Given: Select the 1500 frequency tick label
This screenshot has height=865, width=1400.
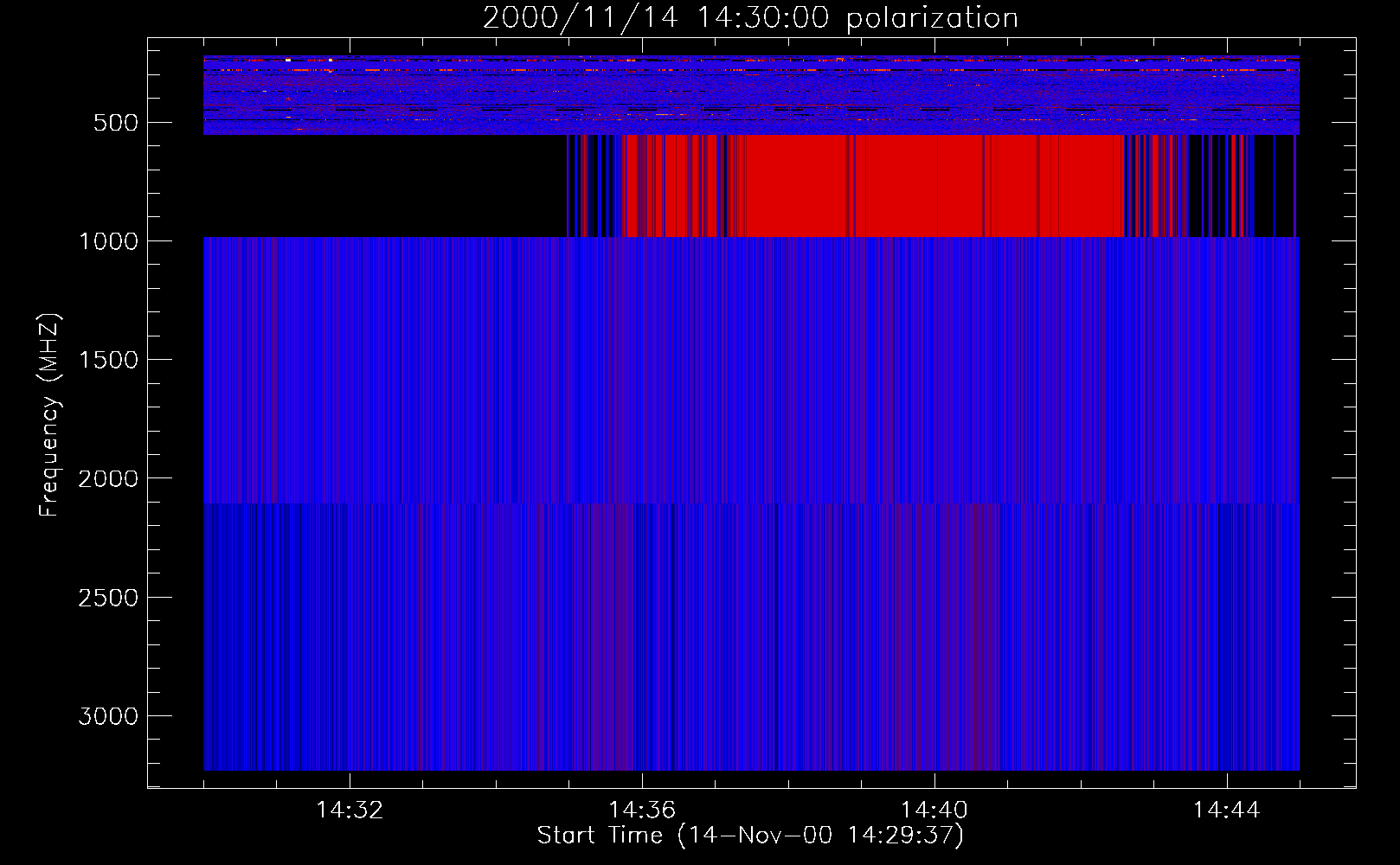Looking at the screenshot, I should tap(108, 360).
